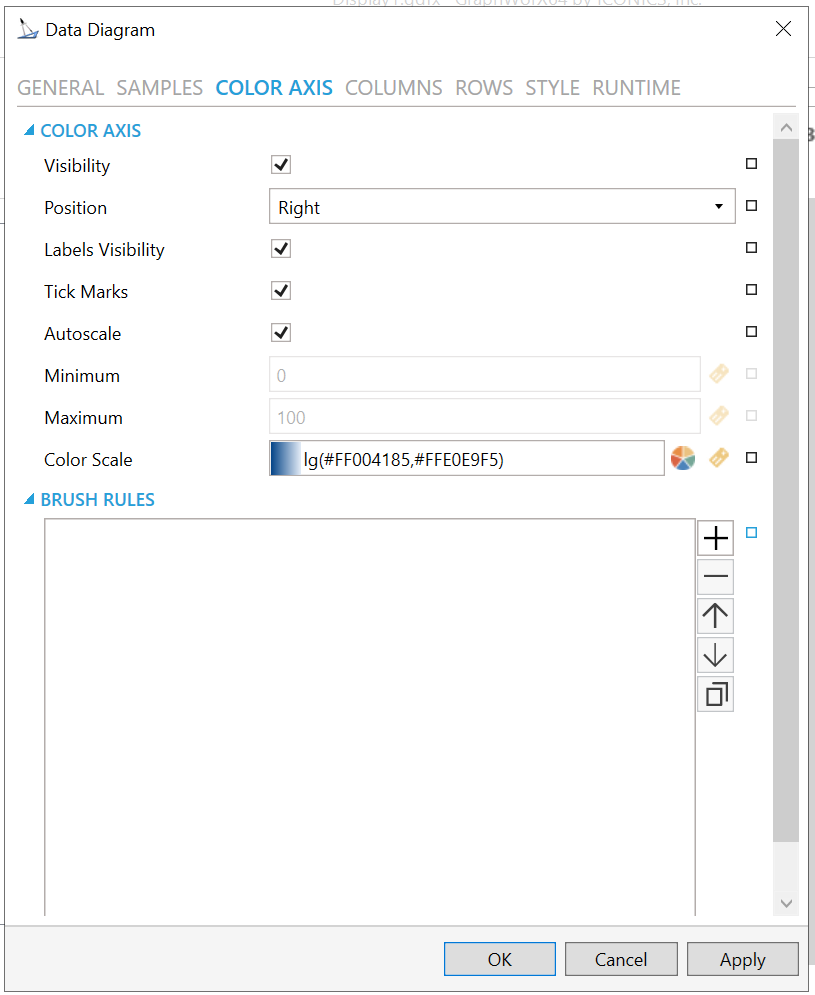Click the remove brush rule minus icon
The image size is (815, 995).
pyautogui.click(x=715, y=577)
